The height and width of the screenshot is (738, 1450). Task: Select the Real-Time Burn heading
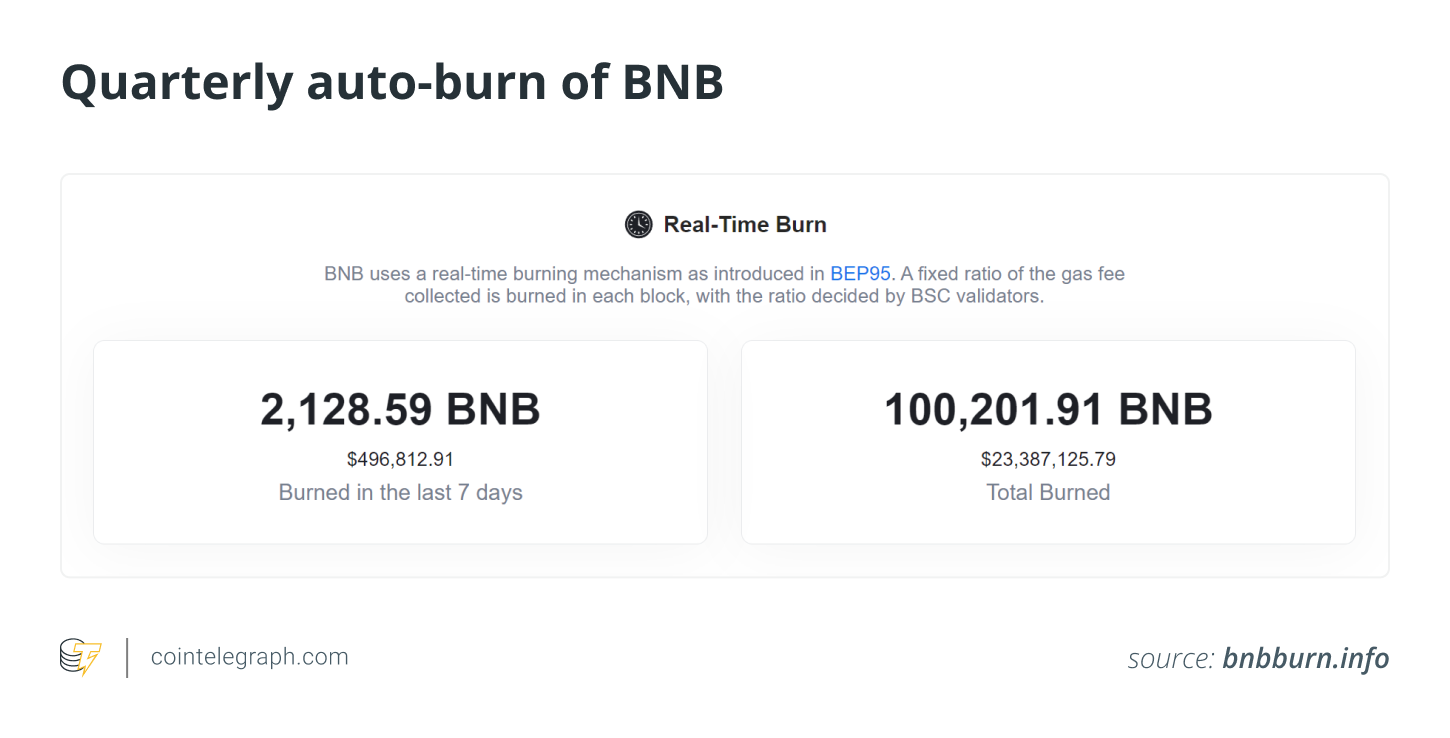pyautogui.click(x=745, y=224)
